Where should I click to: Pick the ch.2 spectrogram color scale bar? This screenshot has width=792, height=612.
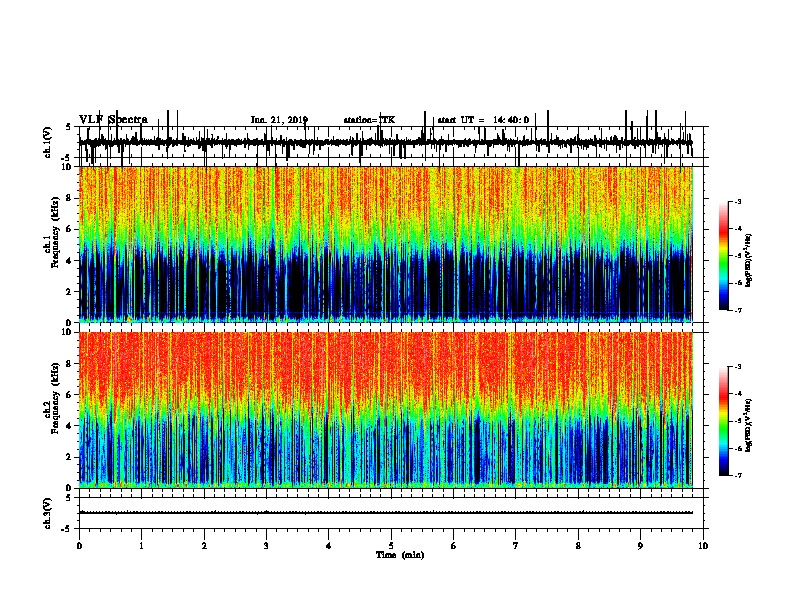(x=724, y=421)
